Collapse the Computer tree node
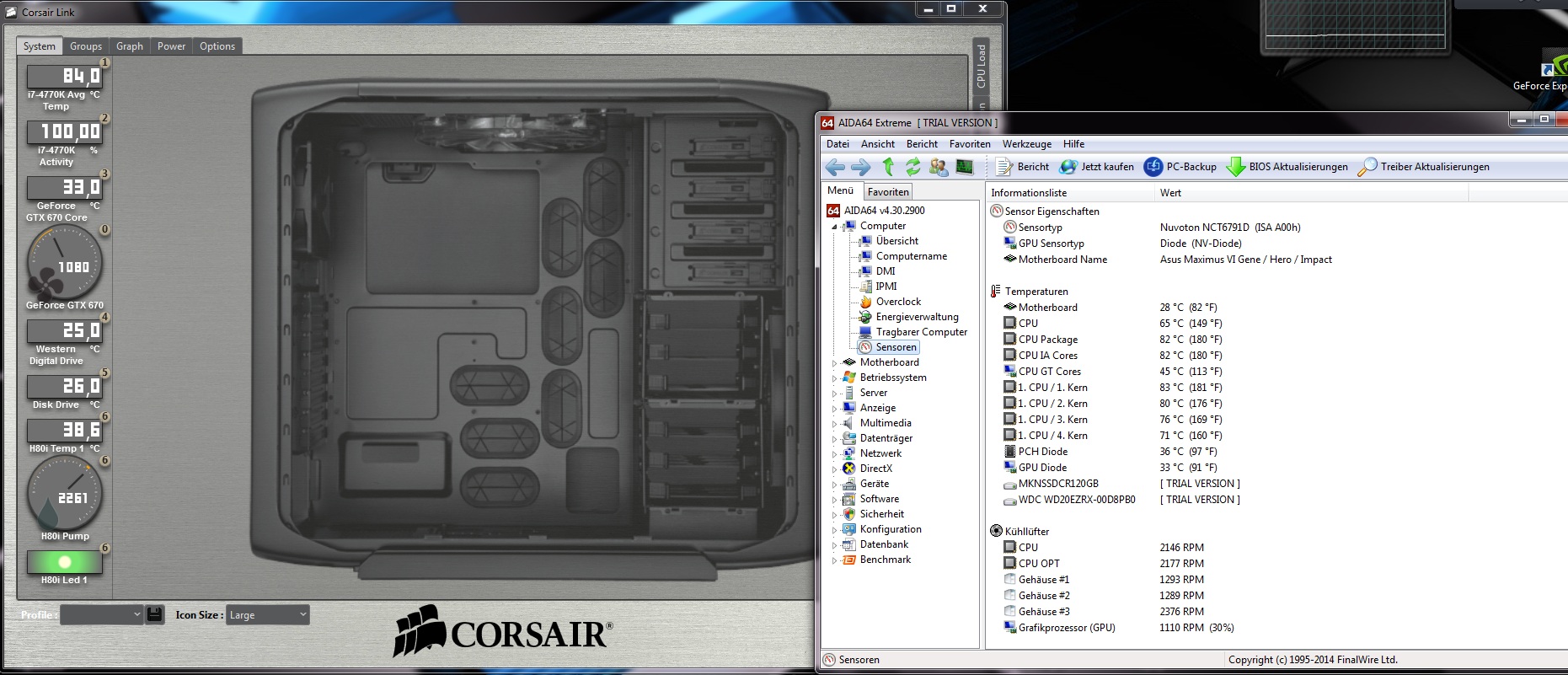This screenshot has height=675, width=1568. pyautogui.click(x=835, y=227)
